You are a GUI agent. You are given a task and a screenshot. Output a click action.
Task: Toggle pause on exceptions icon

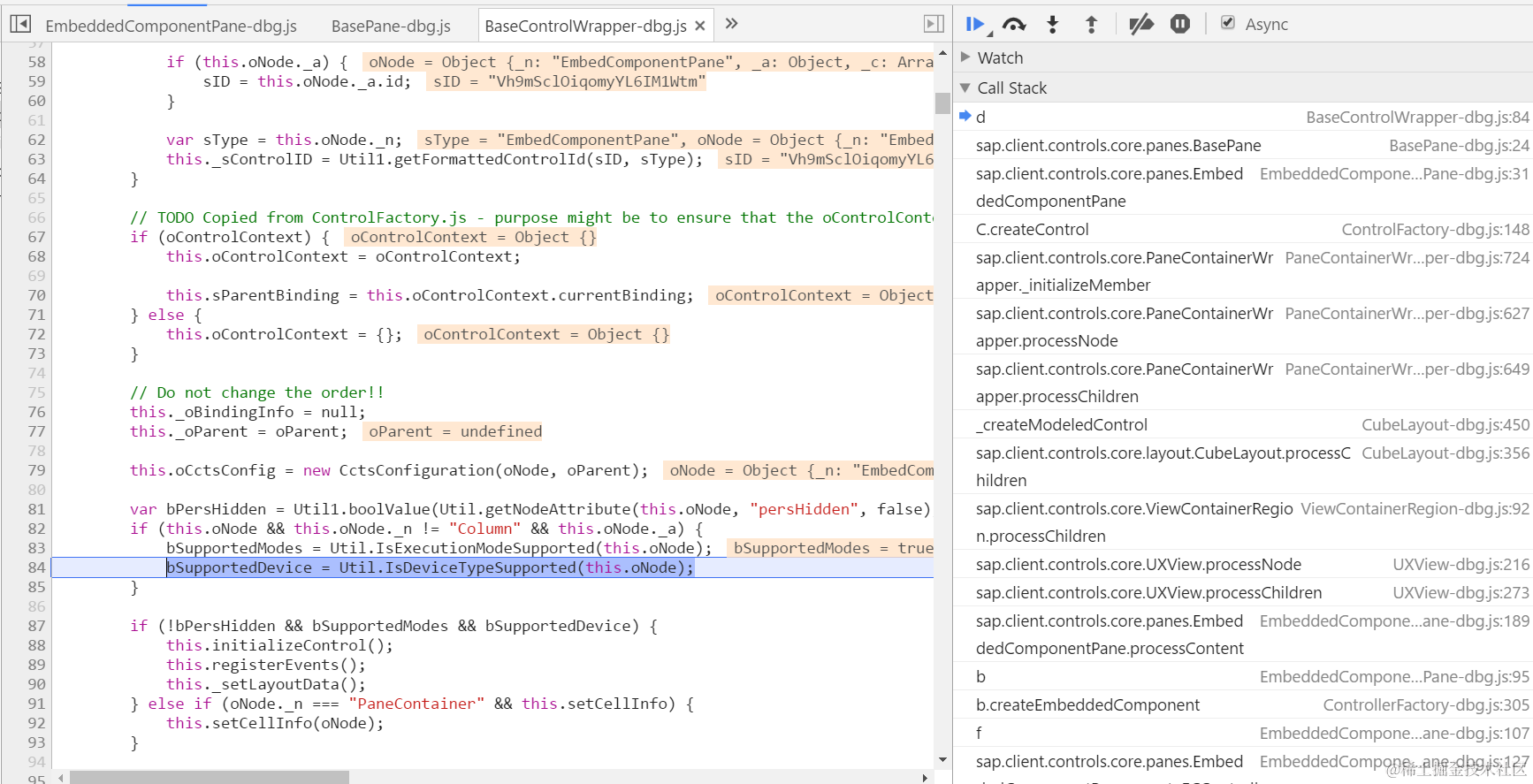click(x=1180, y=24)
